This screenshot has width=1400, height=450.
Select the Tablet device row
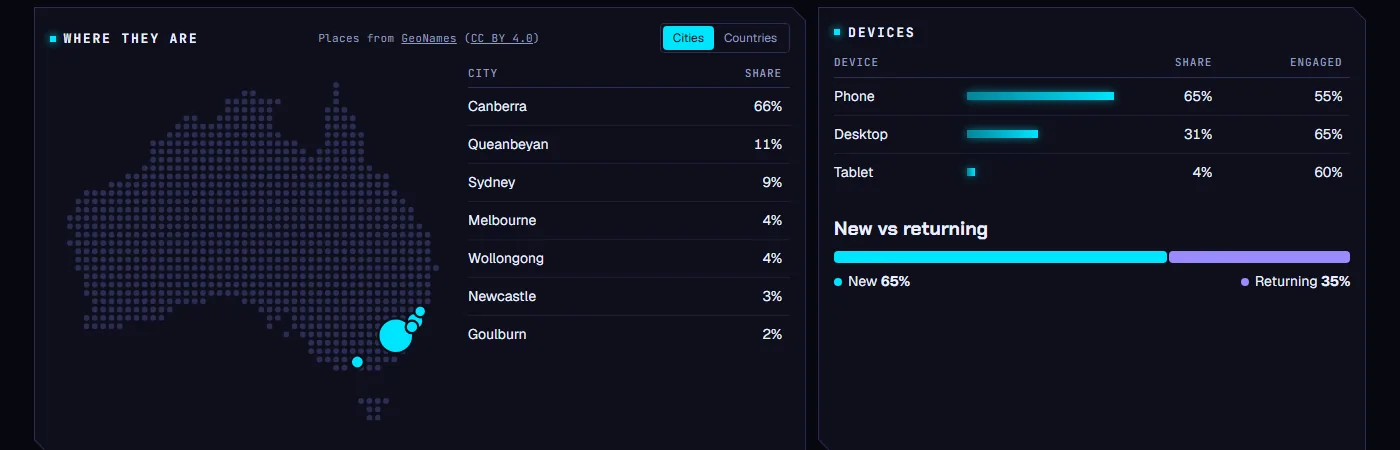(x=1091, y=172)
